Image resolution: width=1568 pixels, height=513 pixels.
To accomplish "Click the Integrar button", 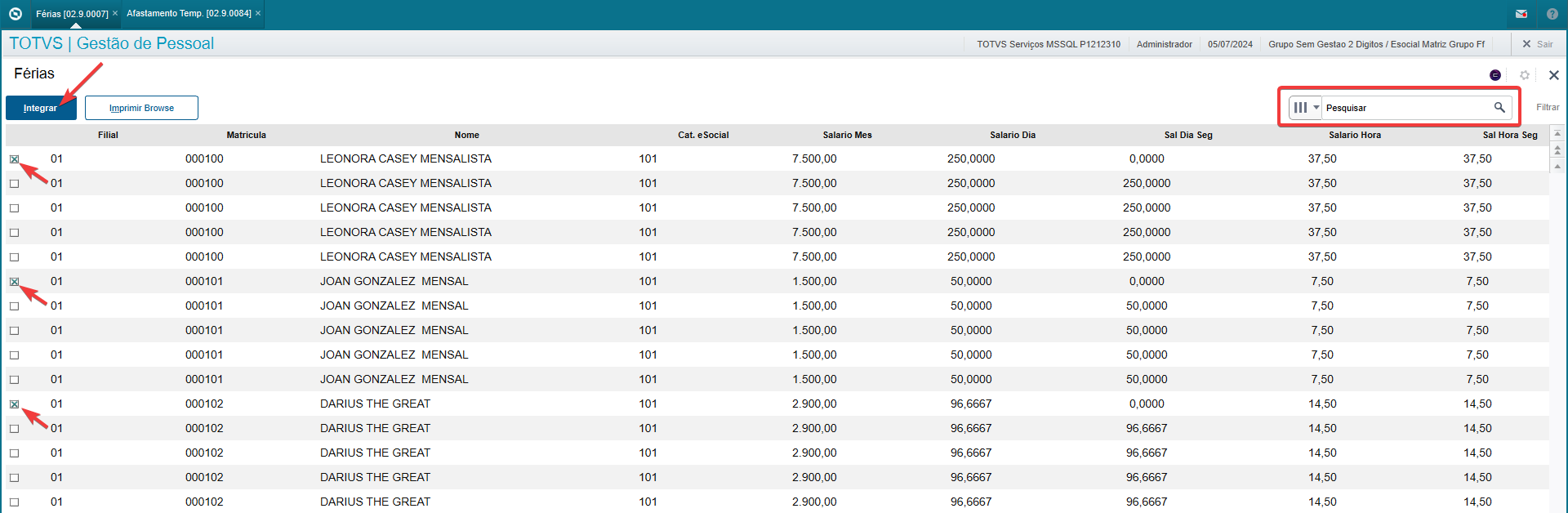I will point(41,108).
